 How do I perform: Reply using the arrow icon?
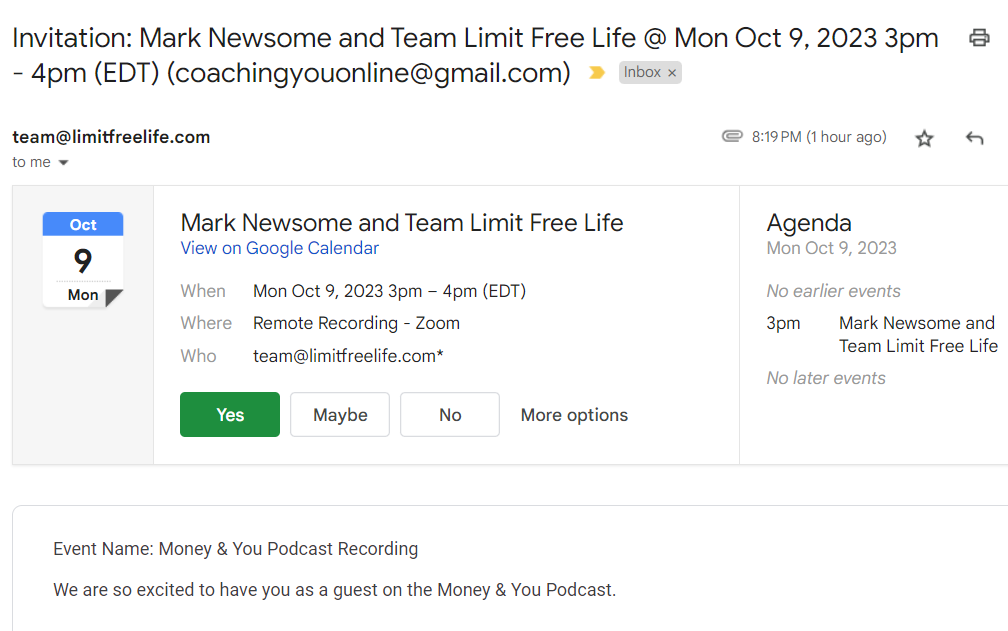(x=975, y=138)
